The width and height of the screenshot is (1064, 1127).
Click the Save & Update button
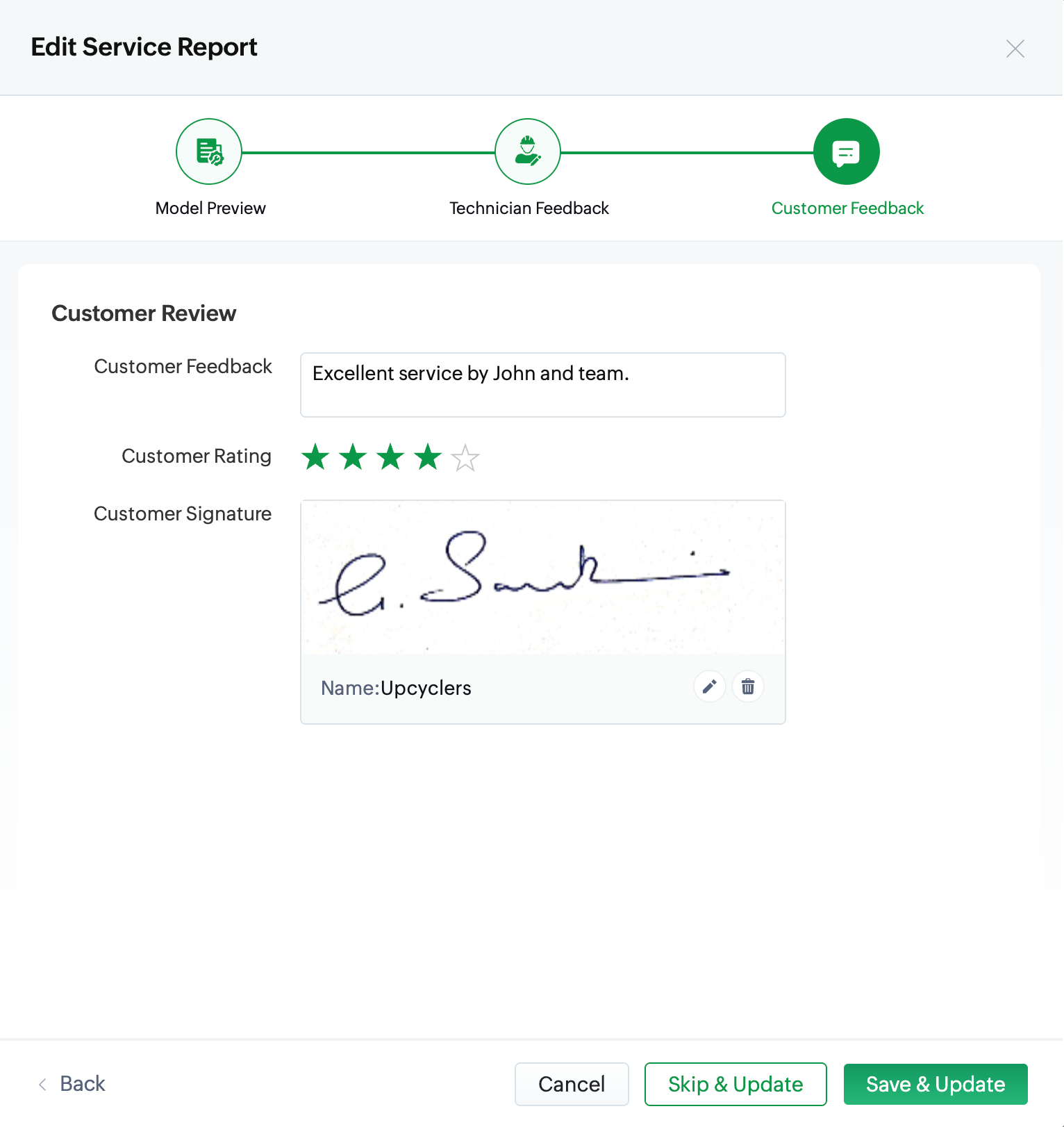tap(935, 1084)
